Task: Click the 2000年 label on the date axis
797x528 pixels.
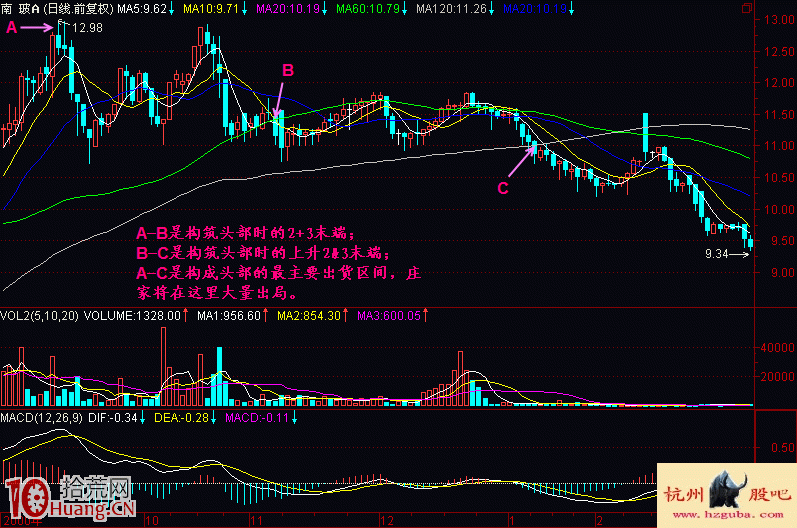Action: click(23, 521)
